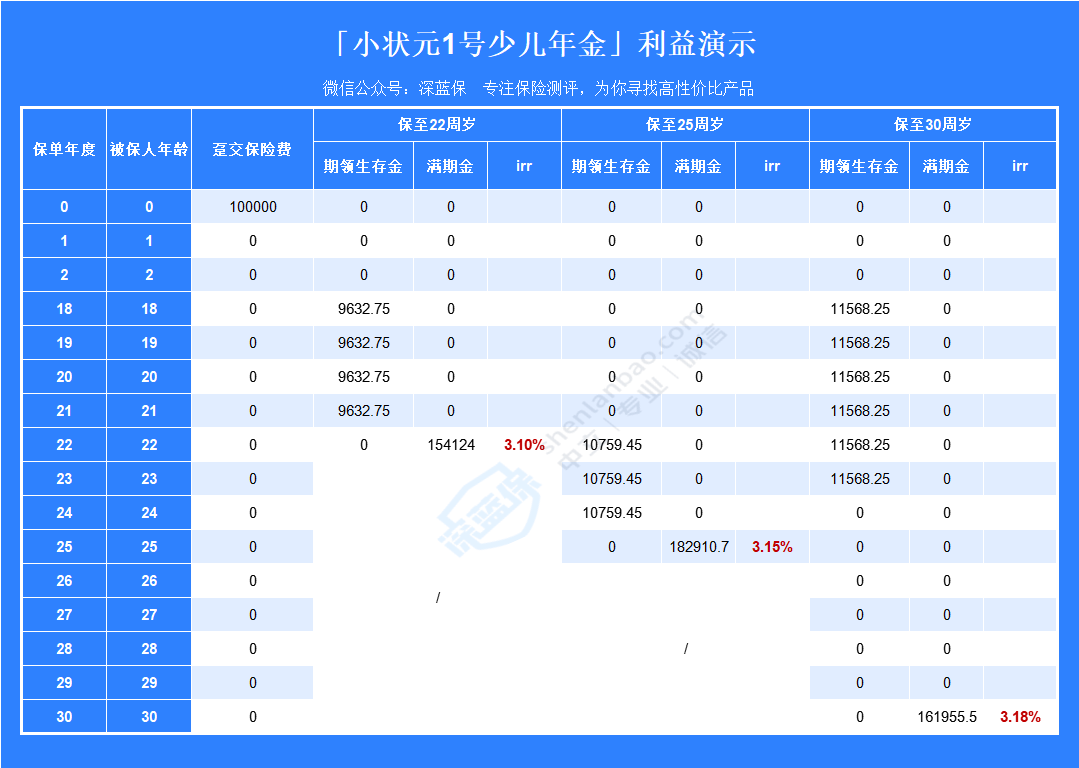Click the 被保人年龄 cell reading 2
This screenshot has width=1079, height=768.
tap(149, 275)
